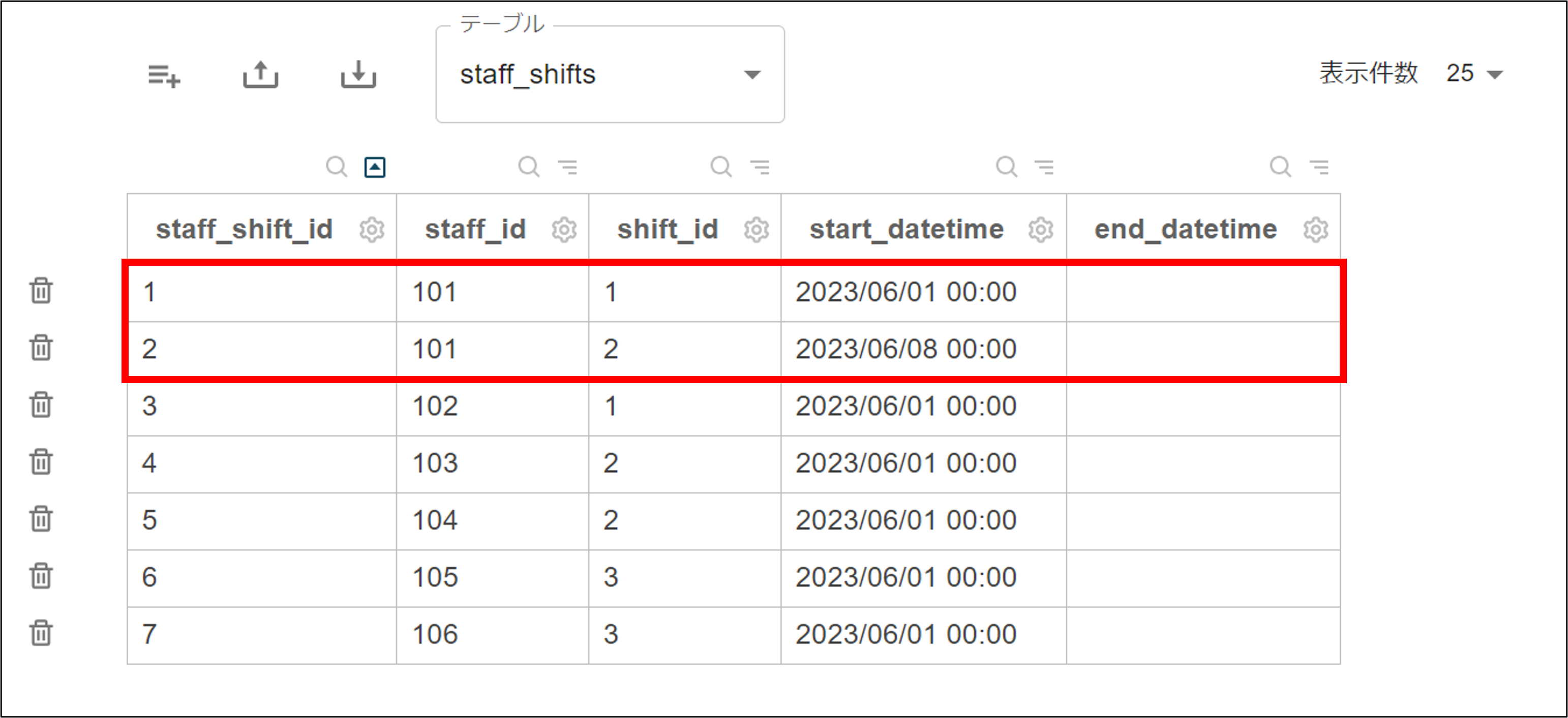1568x718 pixels.
Task: Click staff_shift_id cell with value 4
Action: pyautogui.click(x=262, y=464)
